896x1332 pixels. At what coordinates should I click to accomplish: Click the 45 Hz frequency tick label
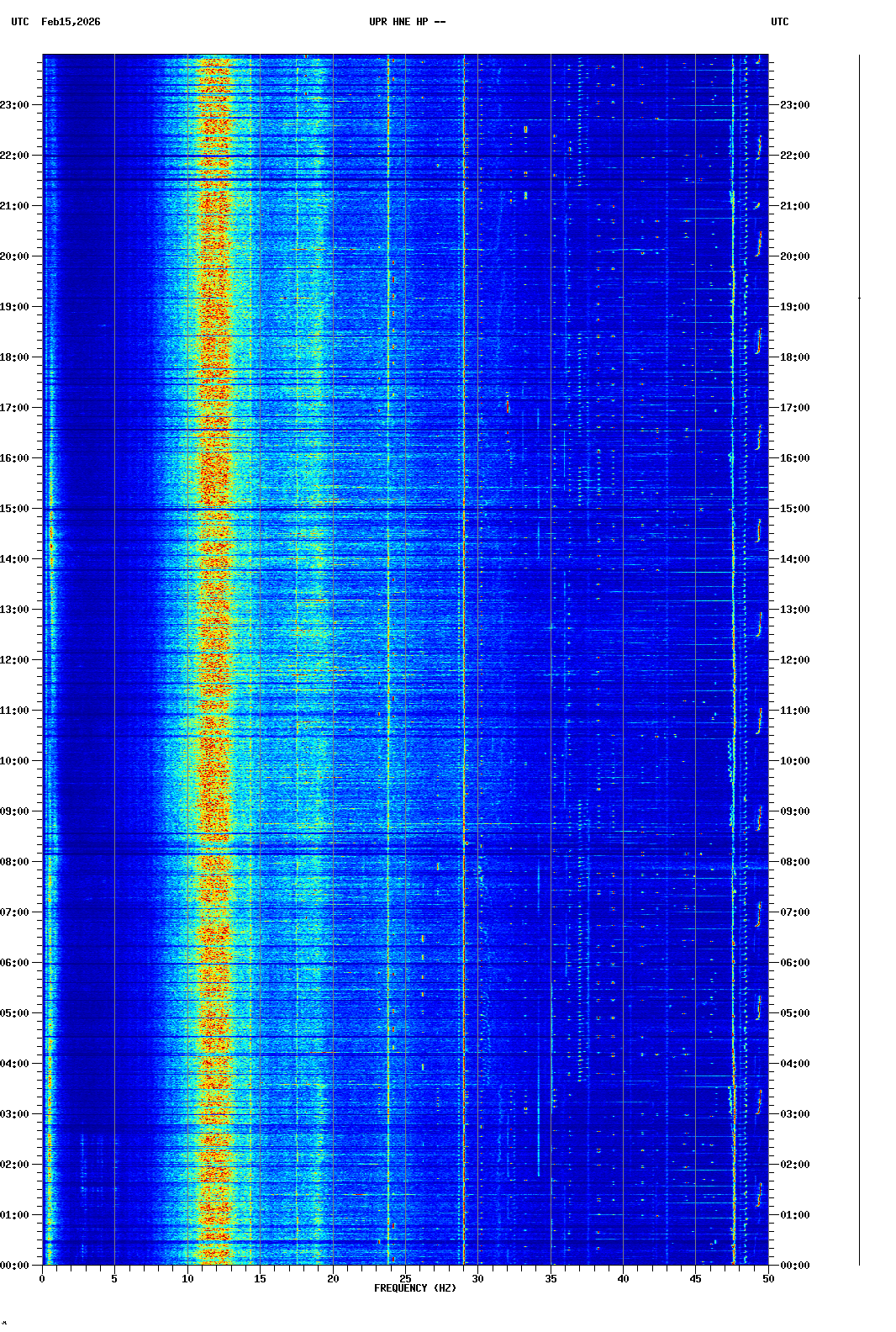click(x=695, y=1279)
